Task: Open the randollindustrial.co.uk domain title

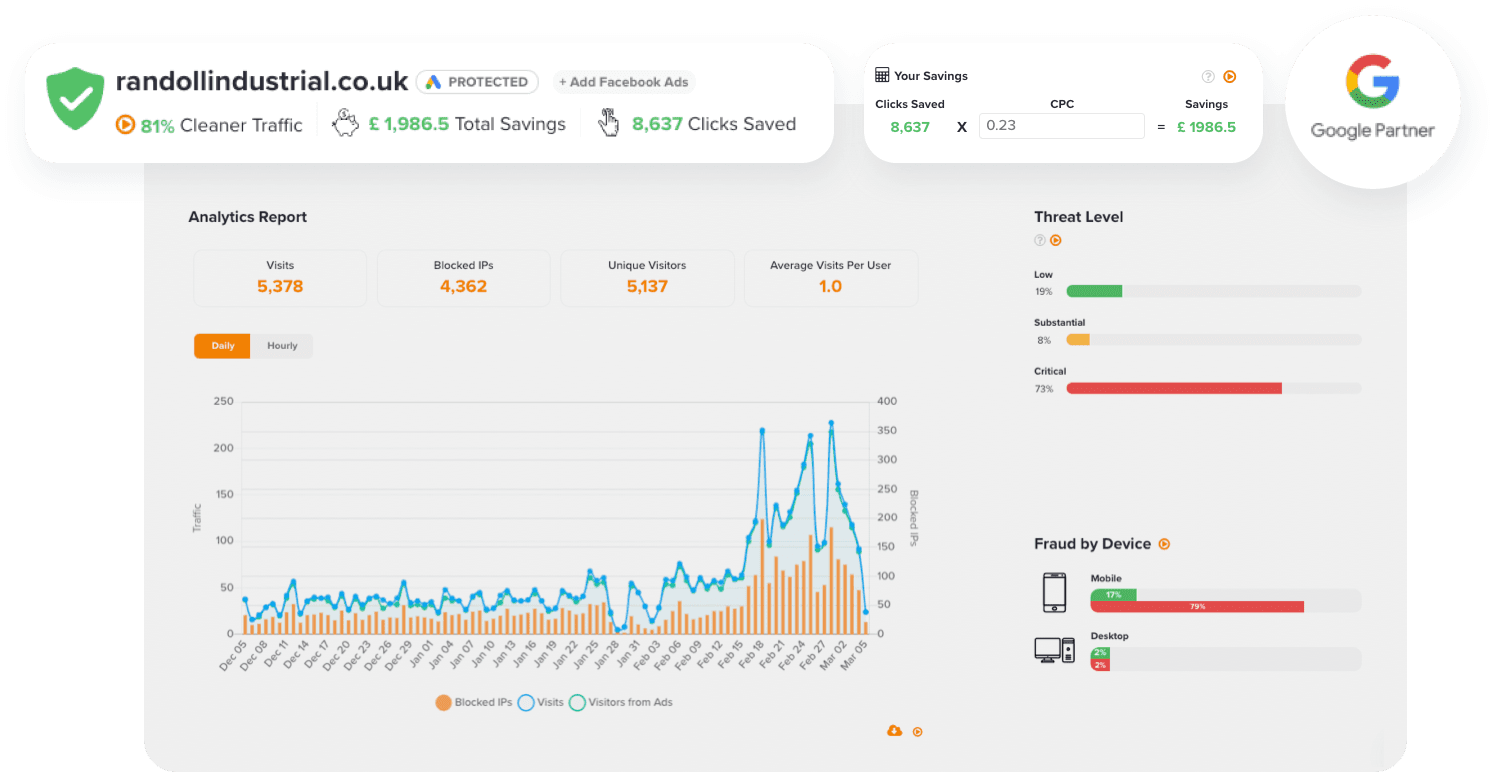Action: 262,81
